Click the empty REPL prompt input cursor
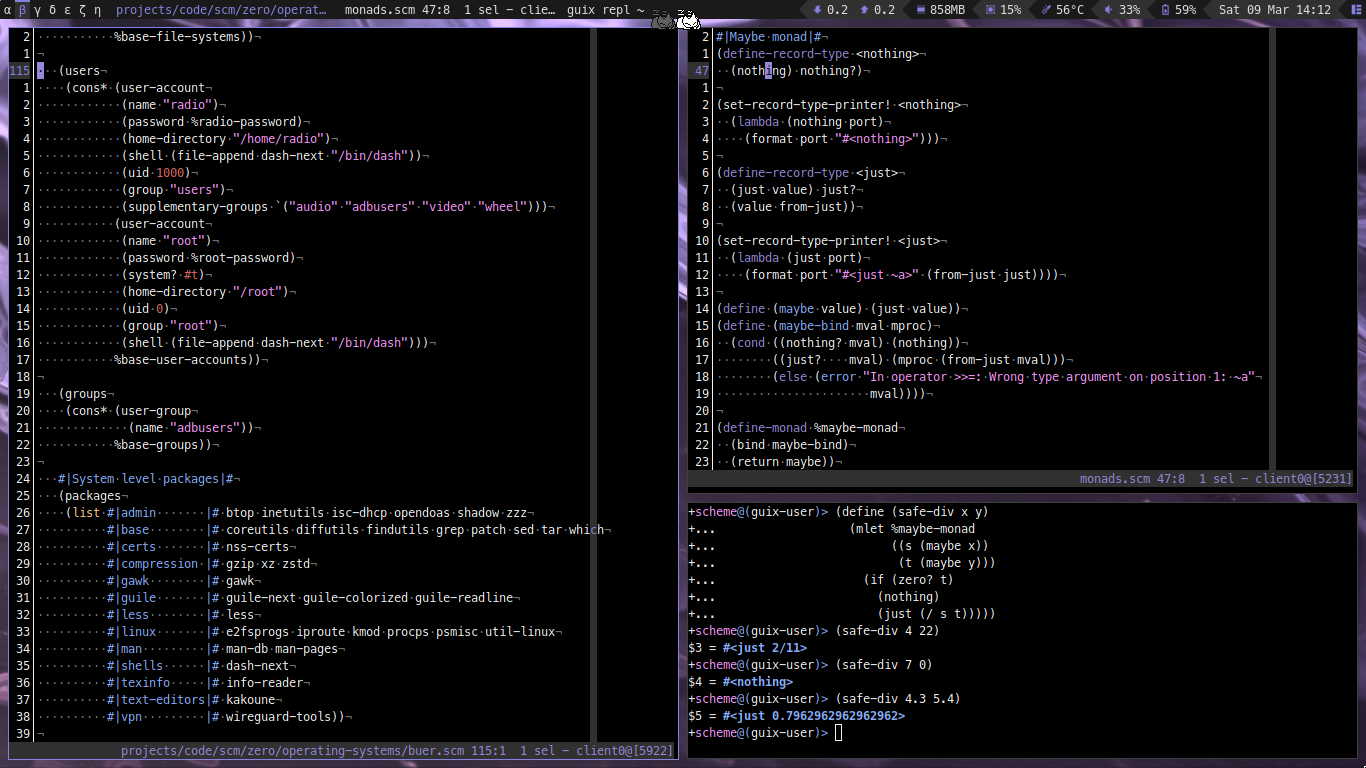 (x=839, y=733)
